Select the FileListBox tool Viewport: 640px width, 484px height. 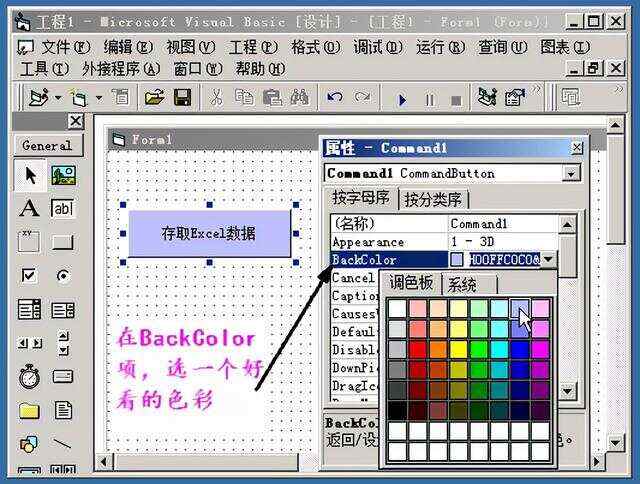coord(63,411)
